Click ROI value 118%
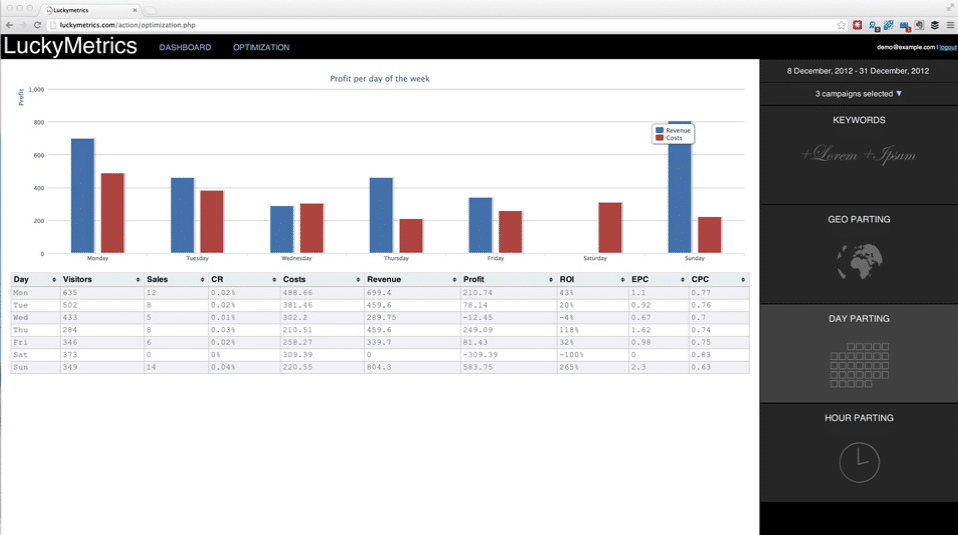The image size is (958, 535). point(569,330)
